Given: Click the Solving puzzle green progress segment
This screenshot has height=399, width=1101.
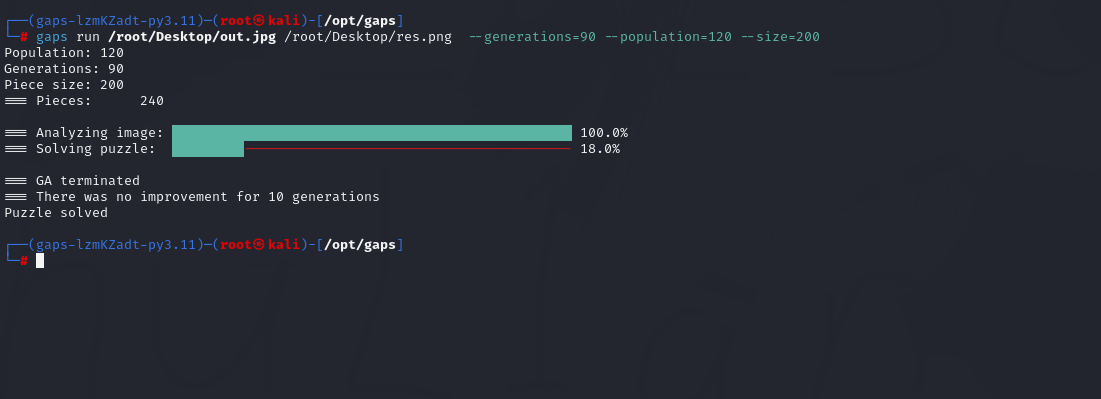Looking at the screenshot, I should pyautogui.click(x=208, y=149).
